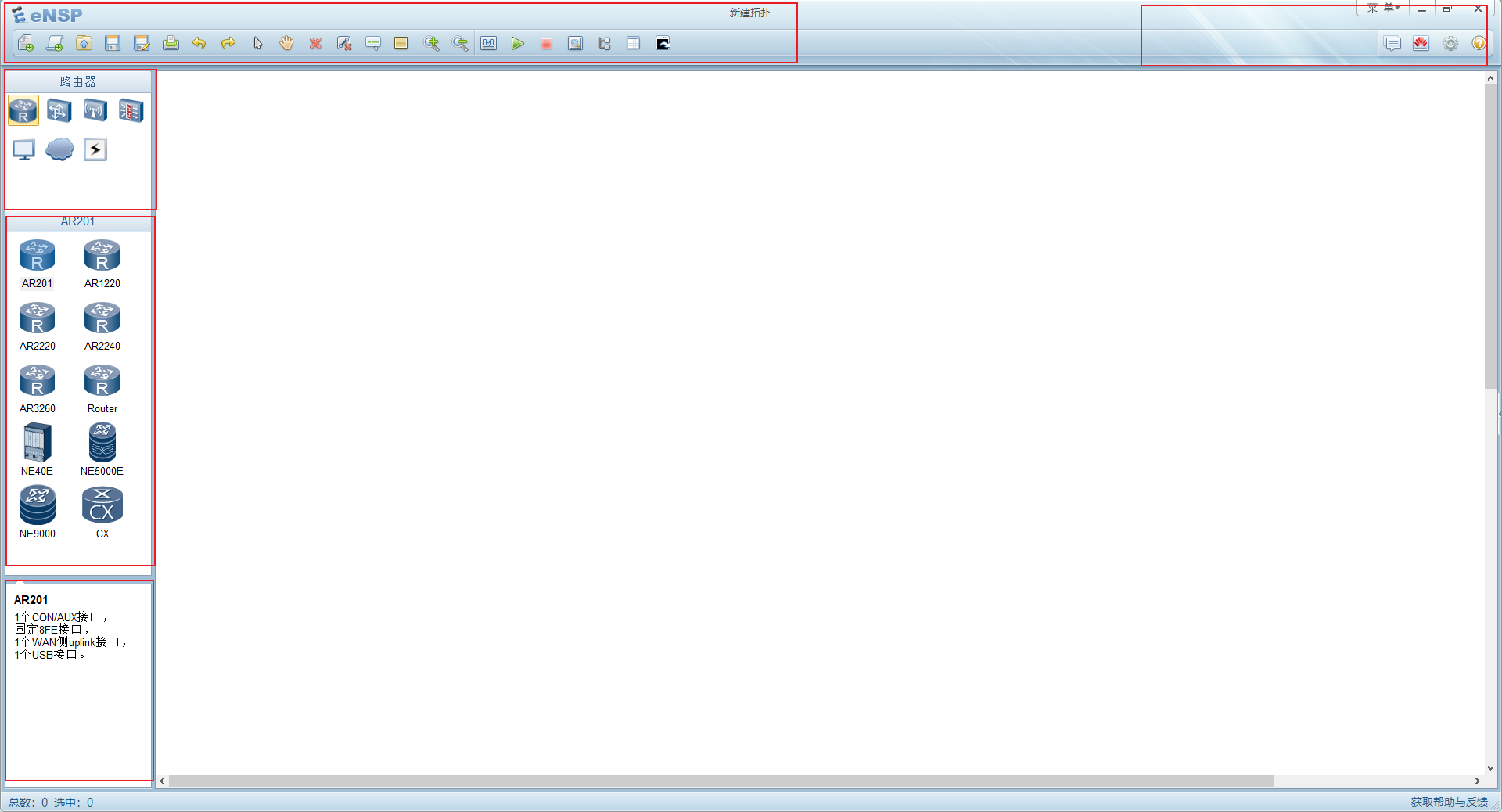Click the canvas horizontal scrollbar thumb
The width and height of the screenshot is (1502, 812).
tap(721, 781)
